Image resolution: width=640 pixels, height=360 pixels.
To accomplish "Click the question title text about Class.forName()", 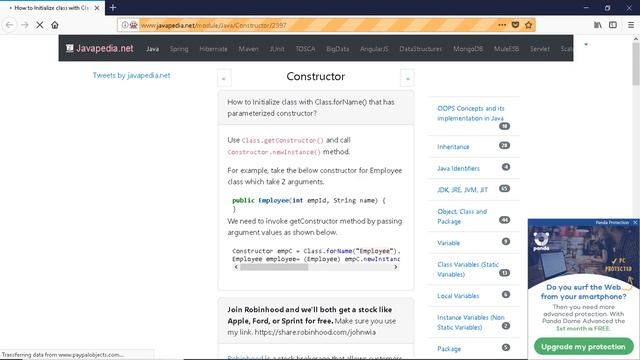I will (x=311, y=108).
